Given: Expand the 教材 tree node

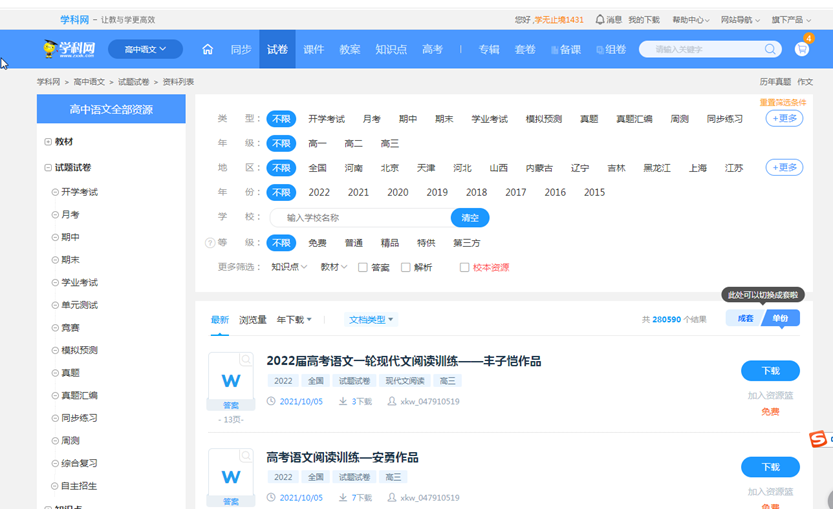Looking at the screenshot, I should click(48, 142).
